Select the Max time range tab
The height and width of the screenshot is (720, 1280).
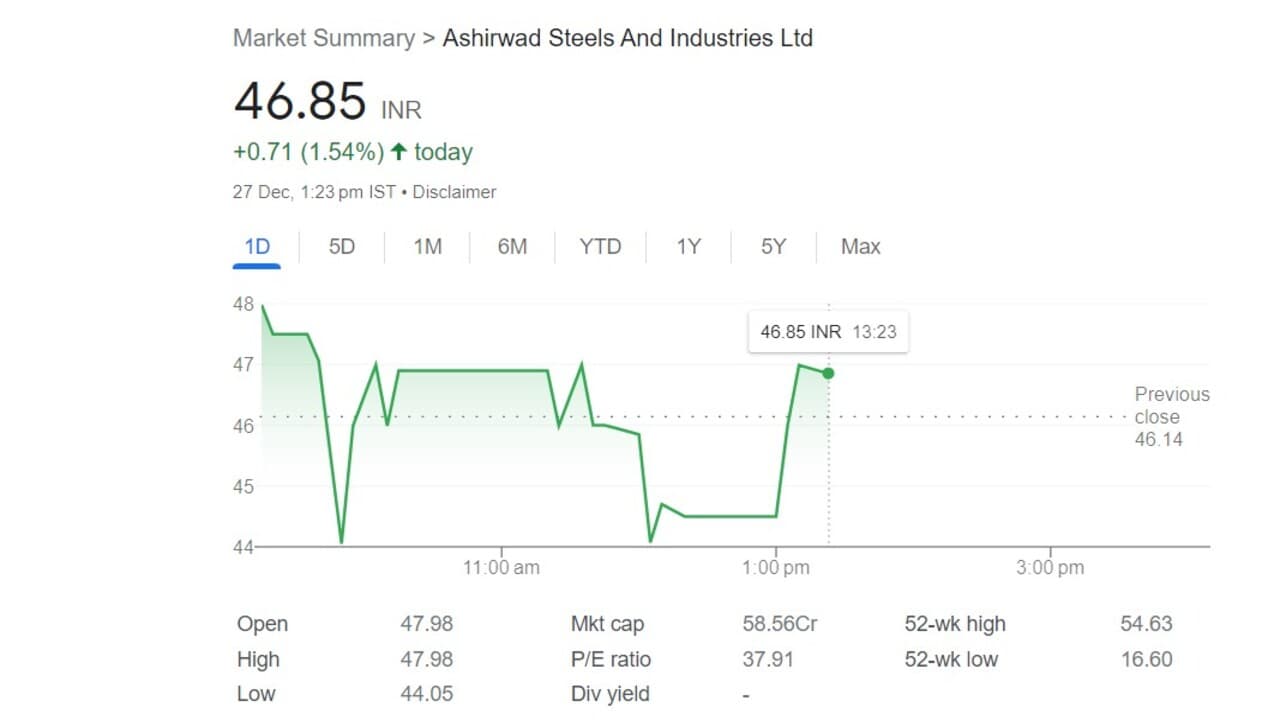pos(860,246)
